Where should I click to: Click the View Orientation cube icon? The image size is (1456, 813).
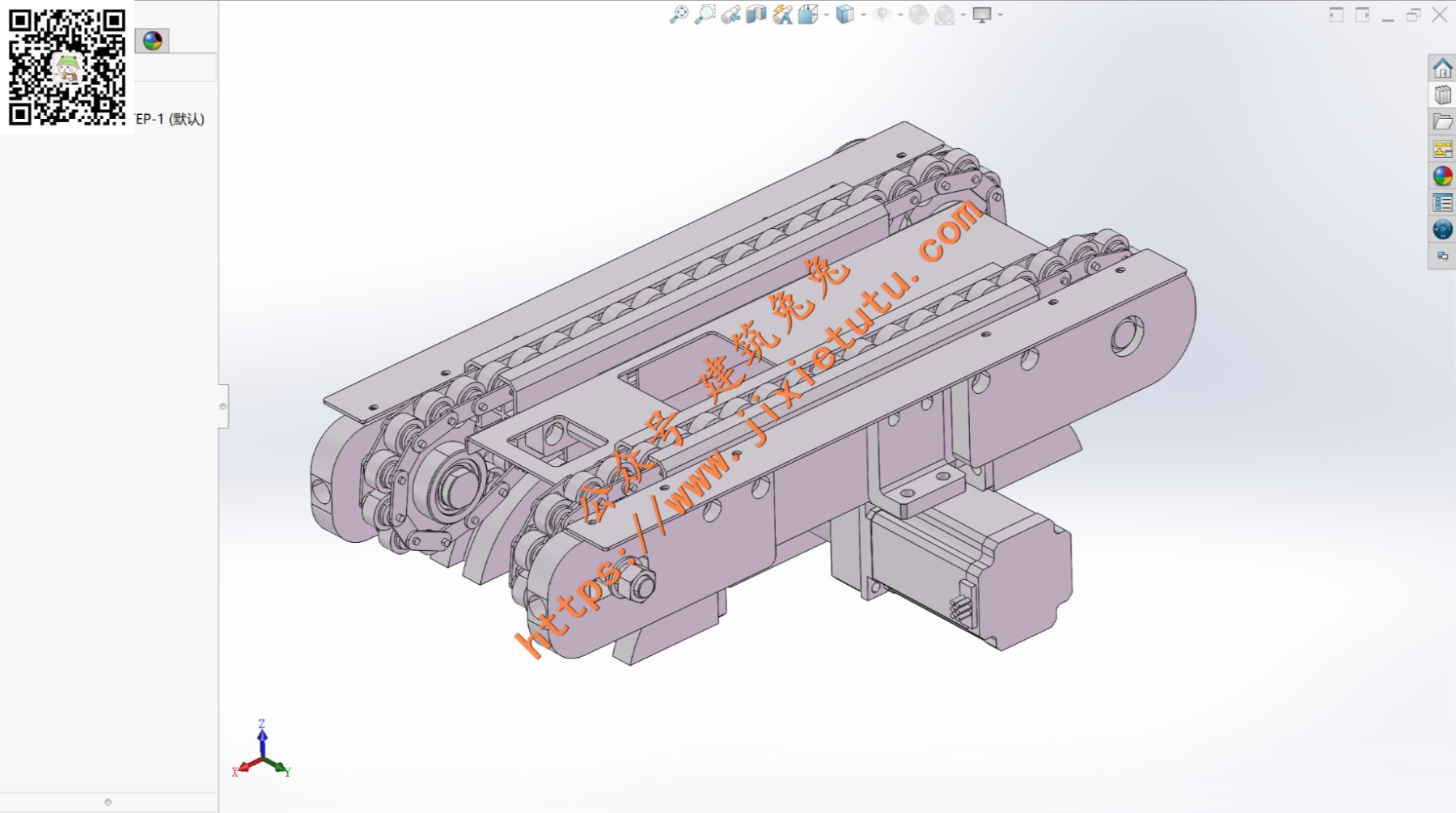coord(807,15)
